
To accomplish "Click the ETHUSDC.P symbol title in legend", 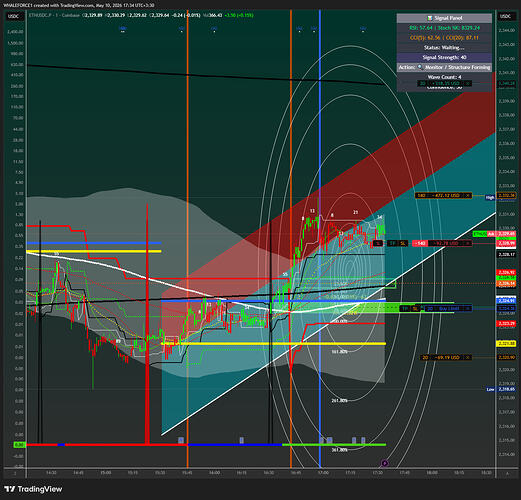I will (x=38, y=15).
